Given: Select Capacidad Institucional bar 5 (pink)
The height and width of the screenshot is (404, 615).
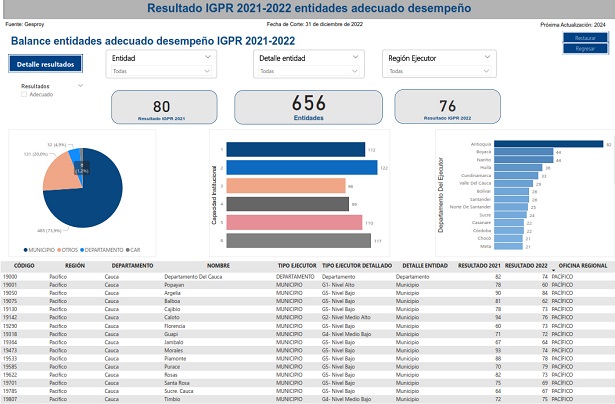Looking at the screenshot, I should (x=295, y=222).
